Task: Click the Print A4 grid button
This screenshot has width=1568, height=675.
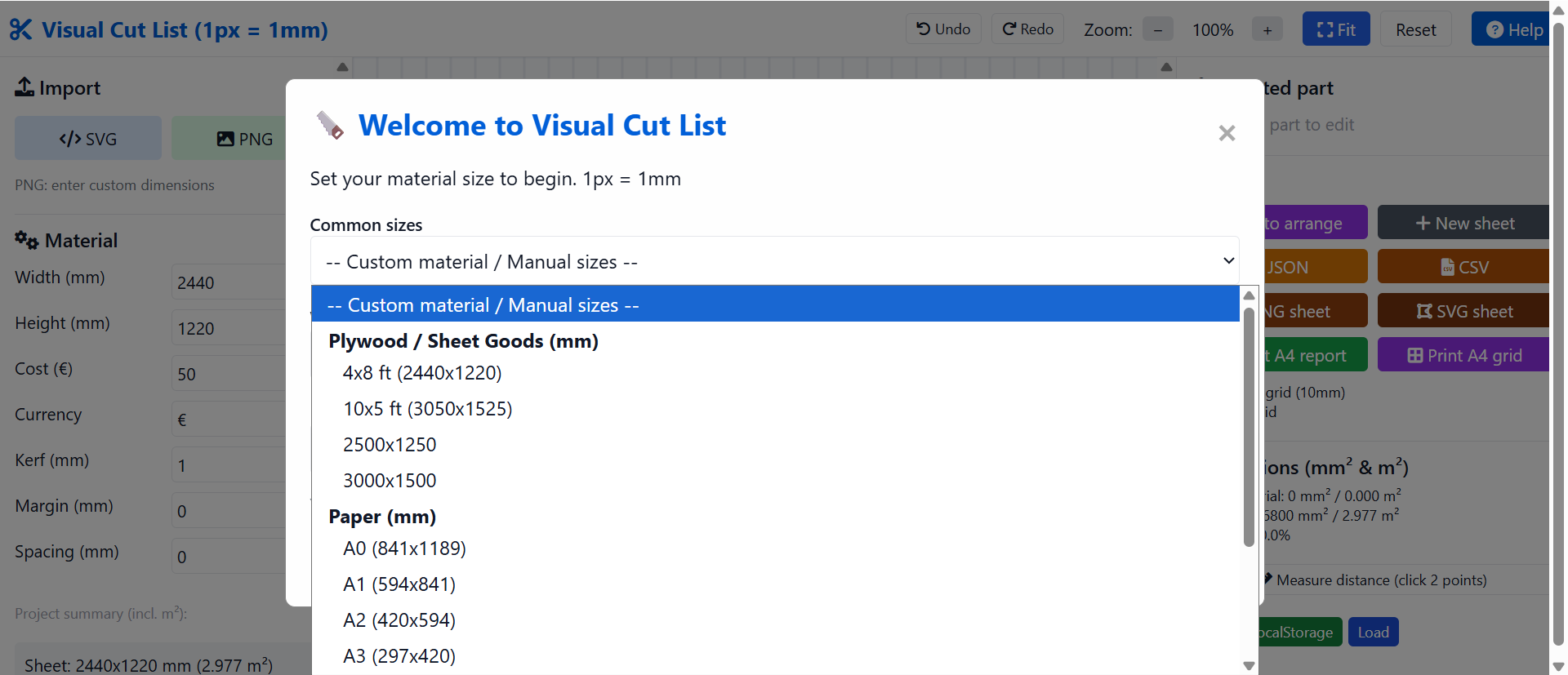Action: pyautogui.click(x=1463, y=355)
